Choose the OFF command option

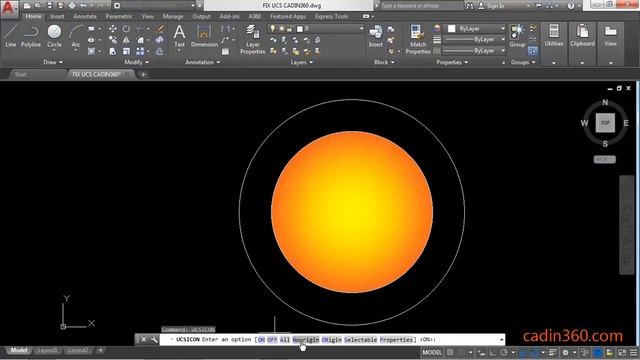272,340
